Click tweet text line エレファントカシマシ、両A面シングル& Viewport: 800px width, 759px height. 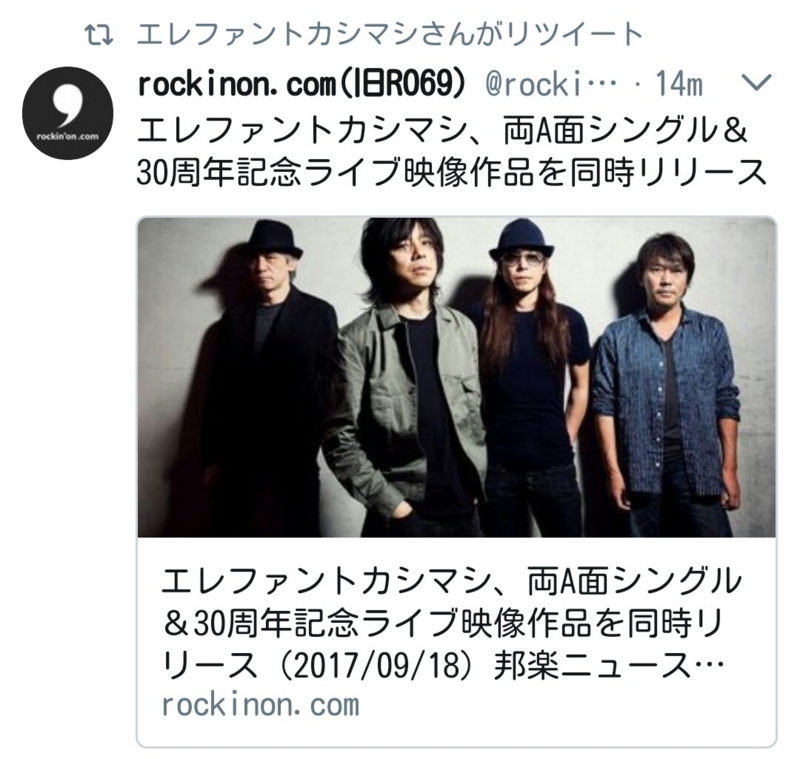[x=442, y=130]
